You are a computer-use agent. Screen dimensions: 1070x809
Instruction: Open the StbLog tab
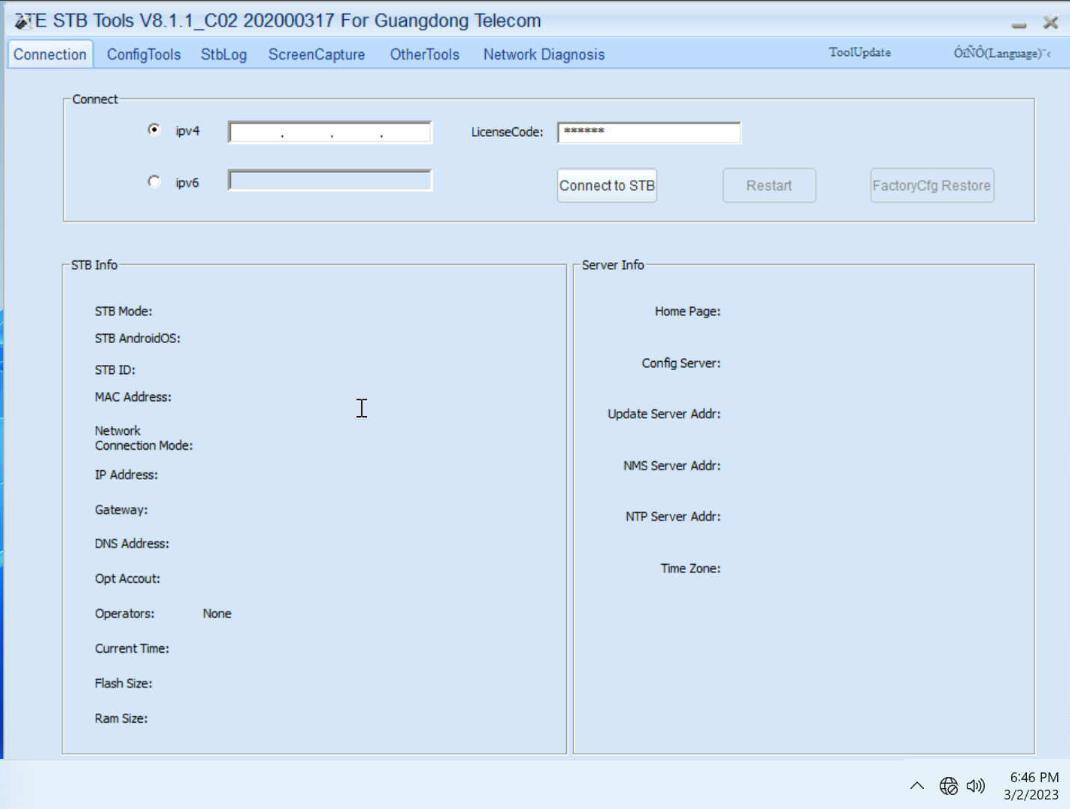click(224, 55)
